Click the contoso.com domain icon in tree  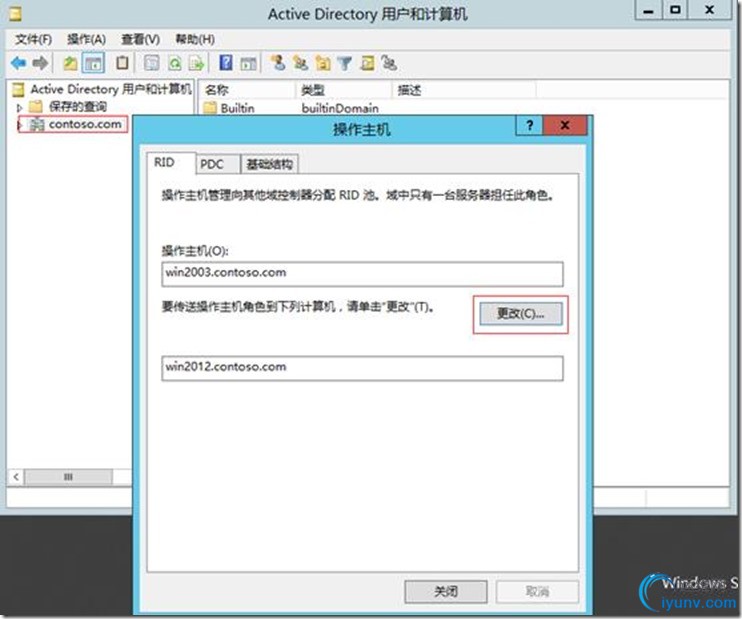pyautogui.click(x=36, y=124)
